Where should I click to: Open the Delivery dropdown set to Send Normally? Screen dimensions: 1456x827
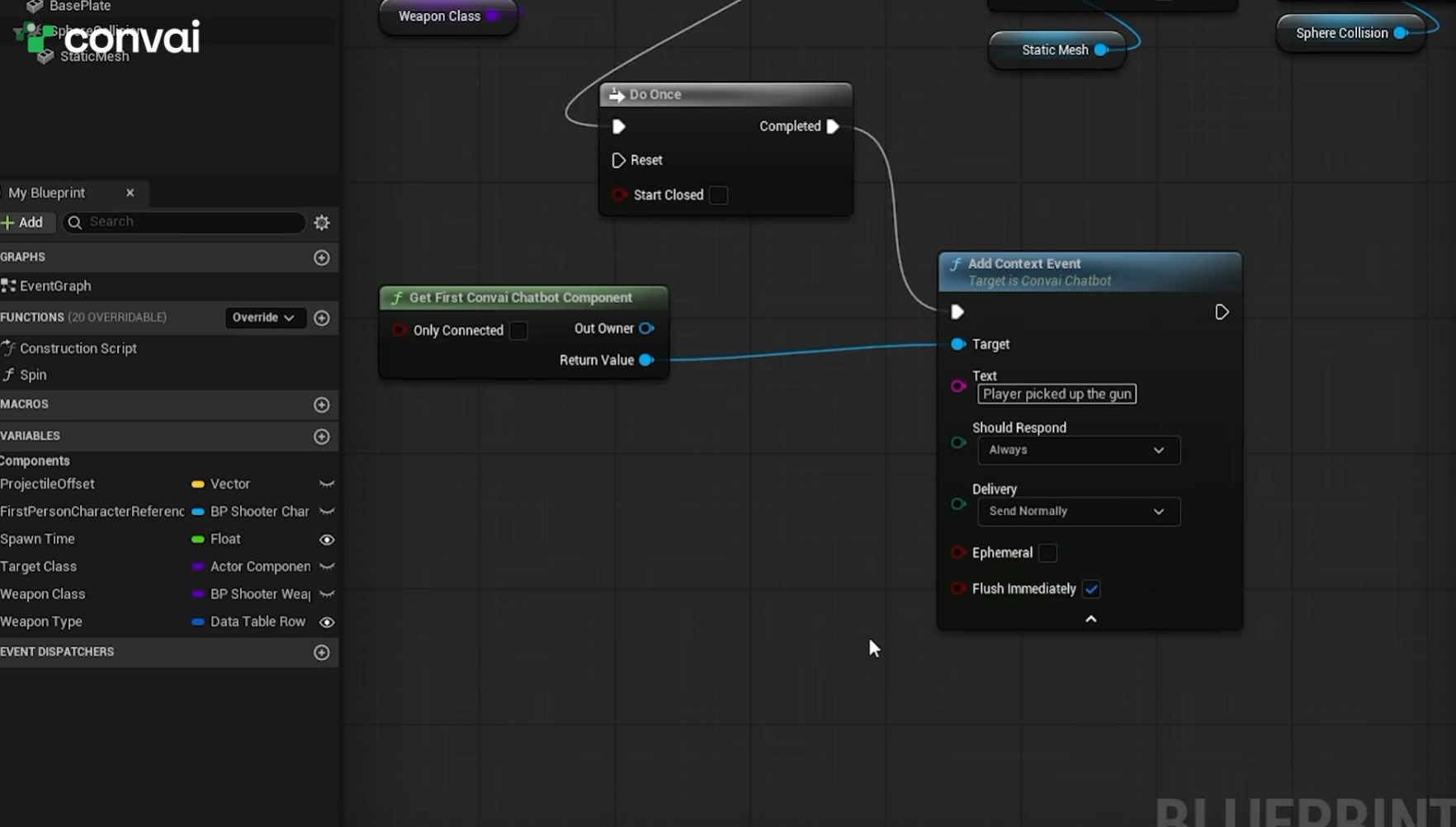click(x=1079, y=512)
